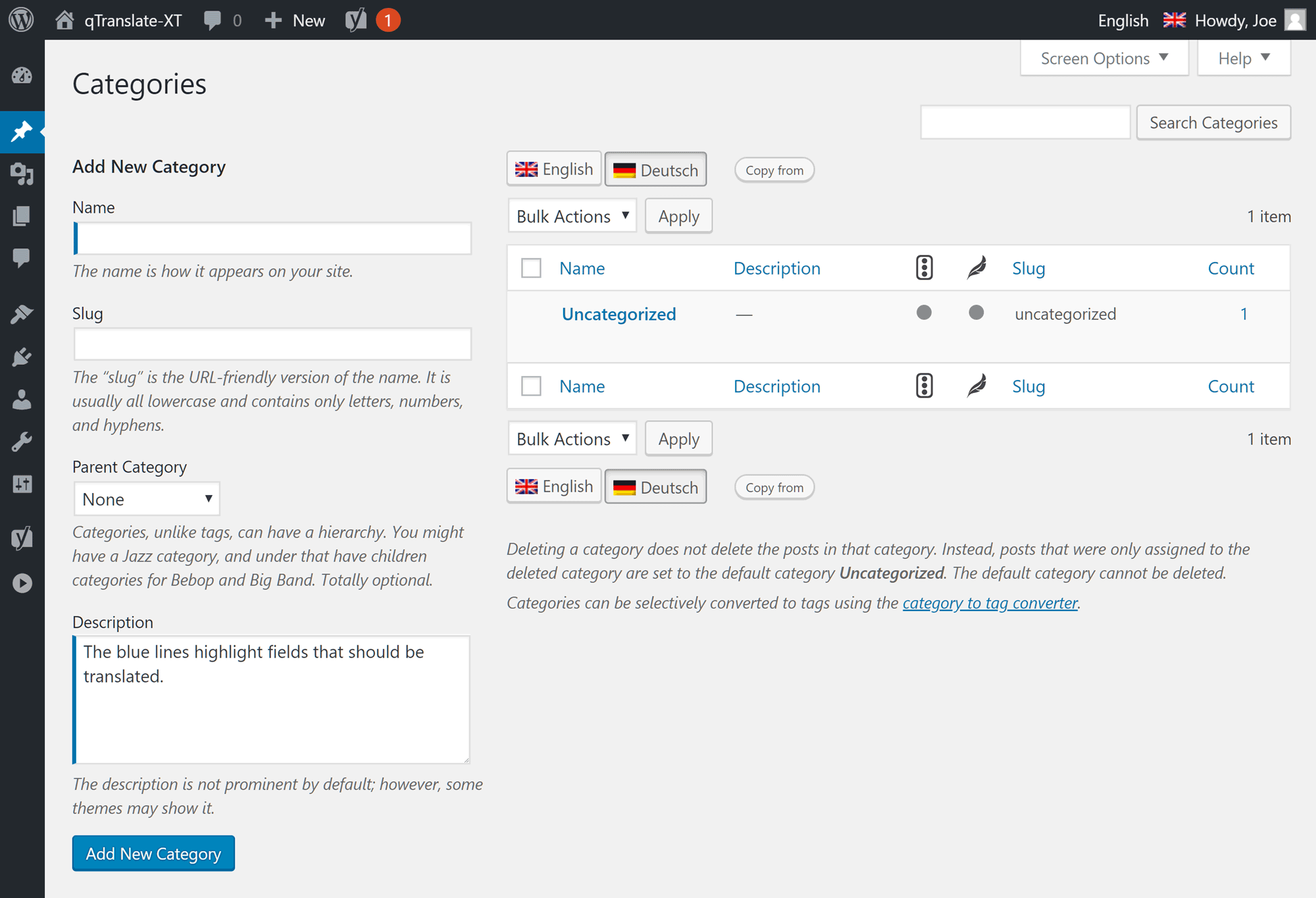The height and width of the screenshot is (898, 1316).
Task: Open Dashboard from sidebar gauge icon
Action: 22,76
